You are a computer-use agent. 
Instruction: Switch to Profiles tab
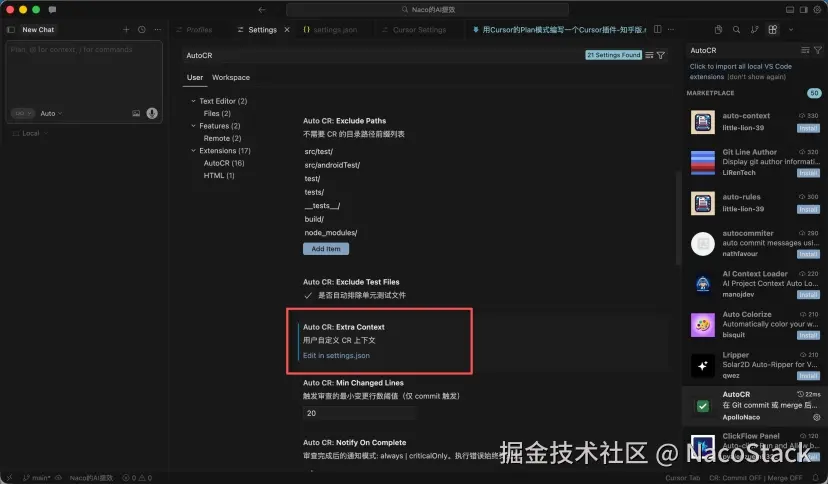(x=194, y=30)
